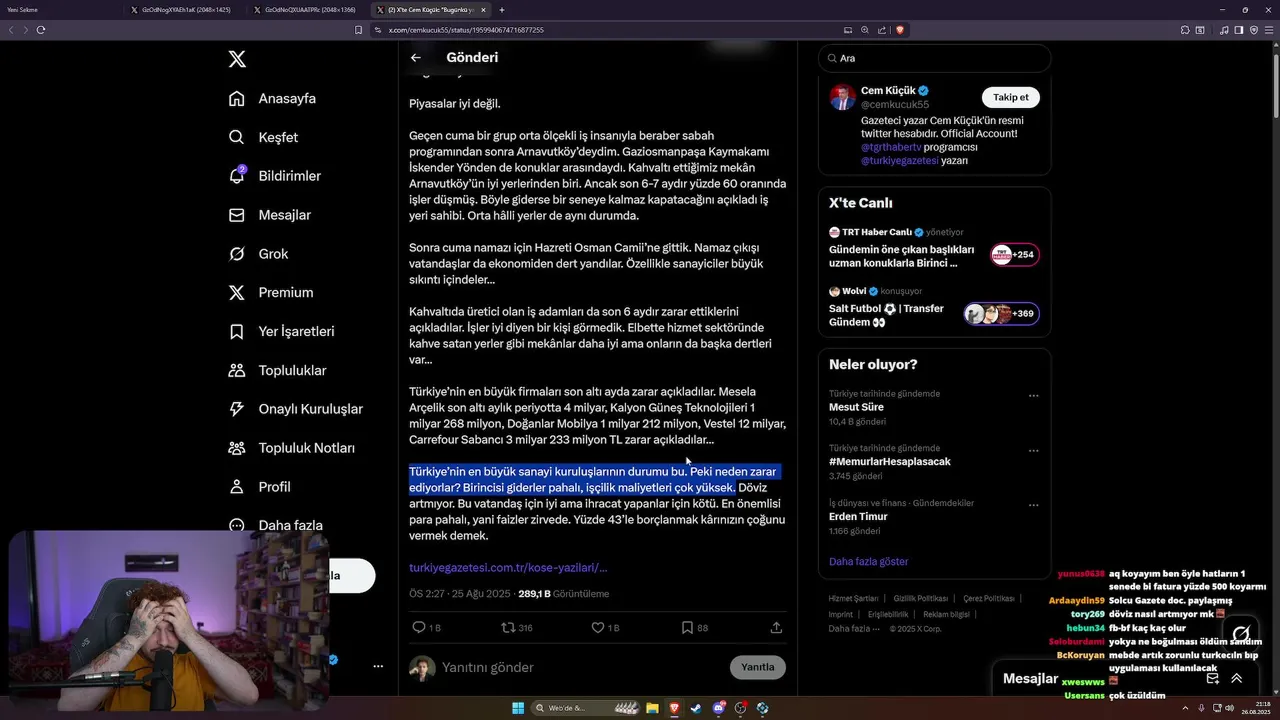Click the browser bookmark icon by address bar
Screen dimensions: 1280x720
(358, 30)
